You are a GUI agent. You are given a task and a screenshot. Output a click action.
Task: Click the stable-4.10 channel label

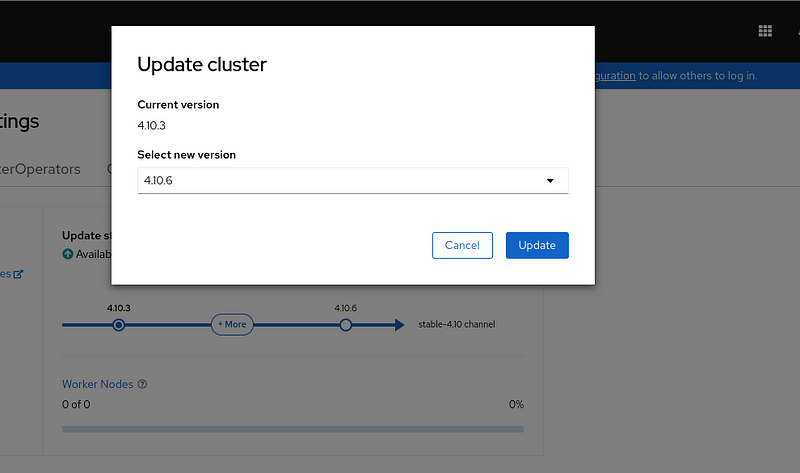tap(457, 325)
